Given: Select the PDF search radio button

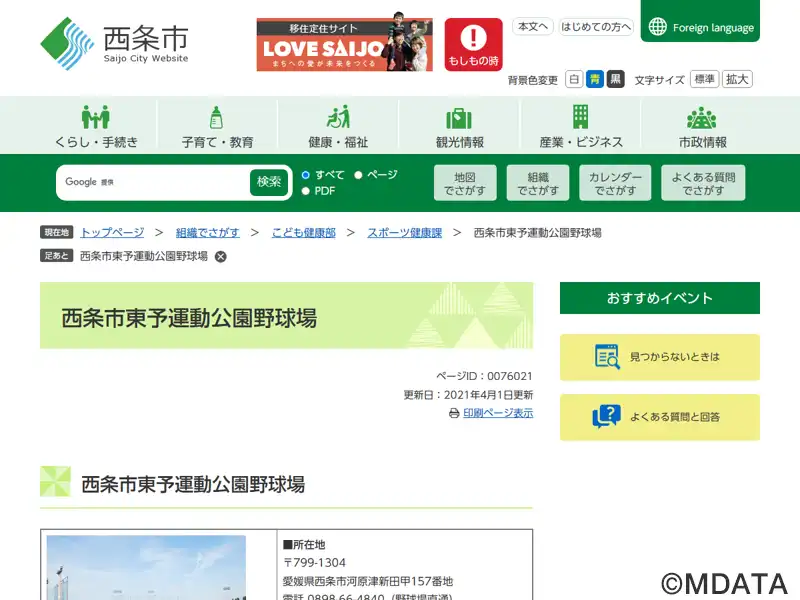Looking at the screenshot, I should click(x=306, y=191).
